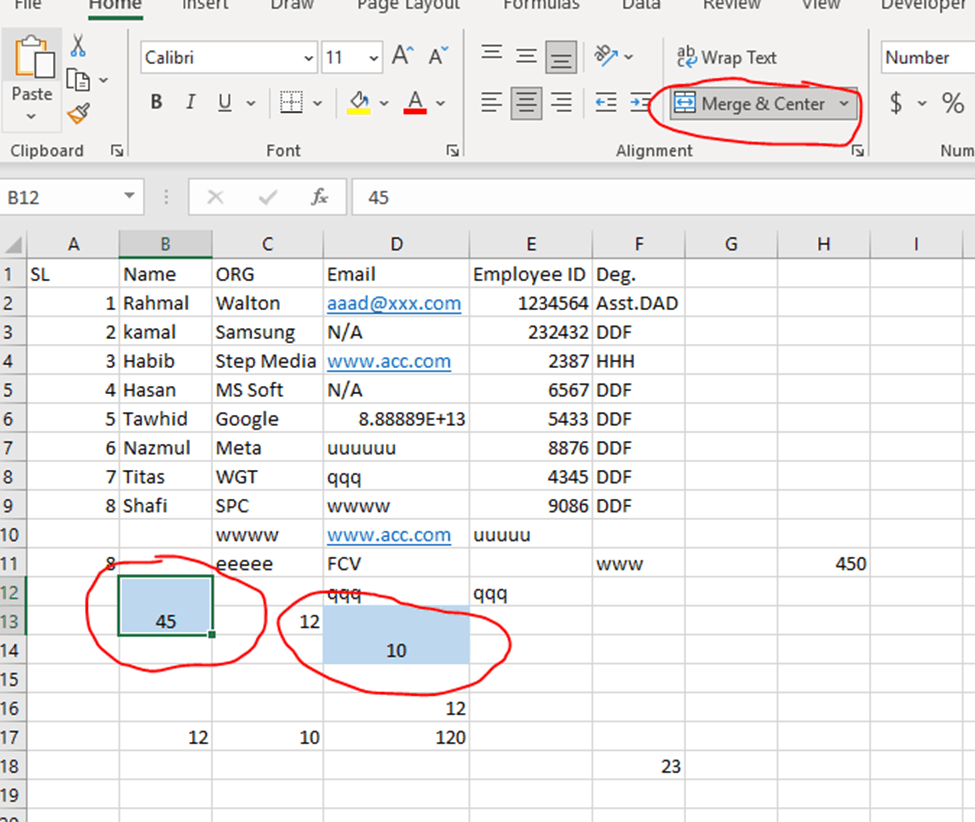This screenshot has width=975, height=822.
Task: Select the Format Painter brush
Action: [x=78, y=113]
